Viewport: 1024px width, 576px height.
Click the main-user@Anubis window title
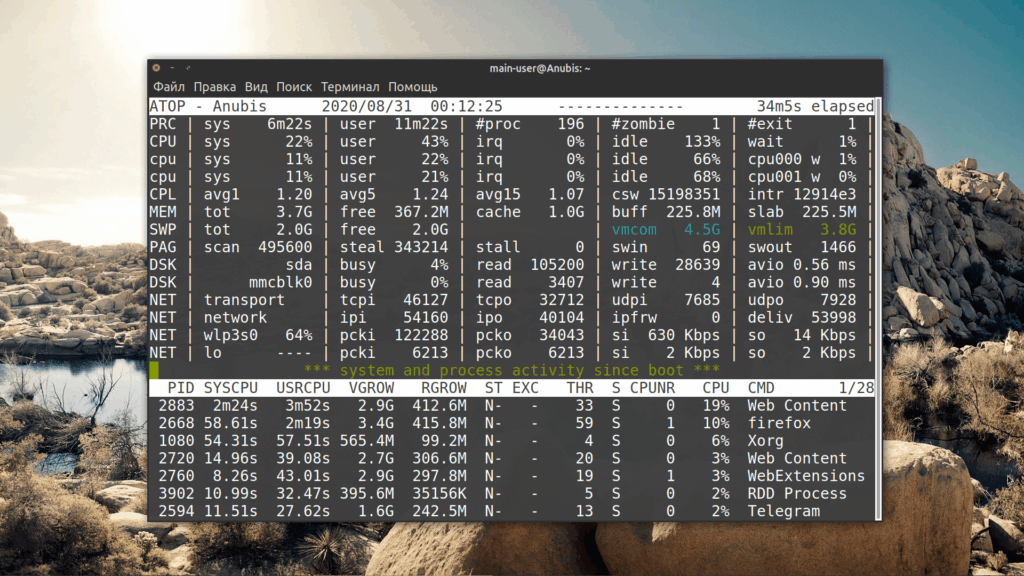point(540,68)
